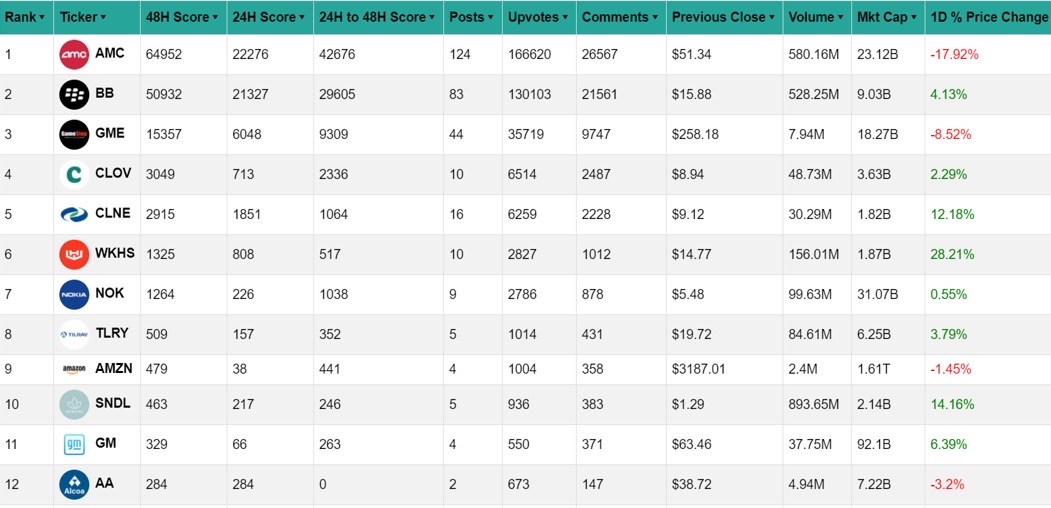1051x508 pixels.
Task: Click the Clover Health logo icon
Action: tap(74, 175)
